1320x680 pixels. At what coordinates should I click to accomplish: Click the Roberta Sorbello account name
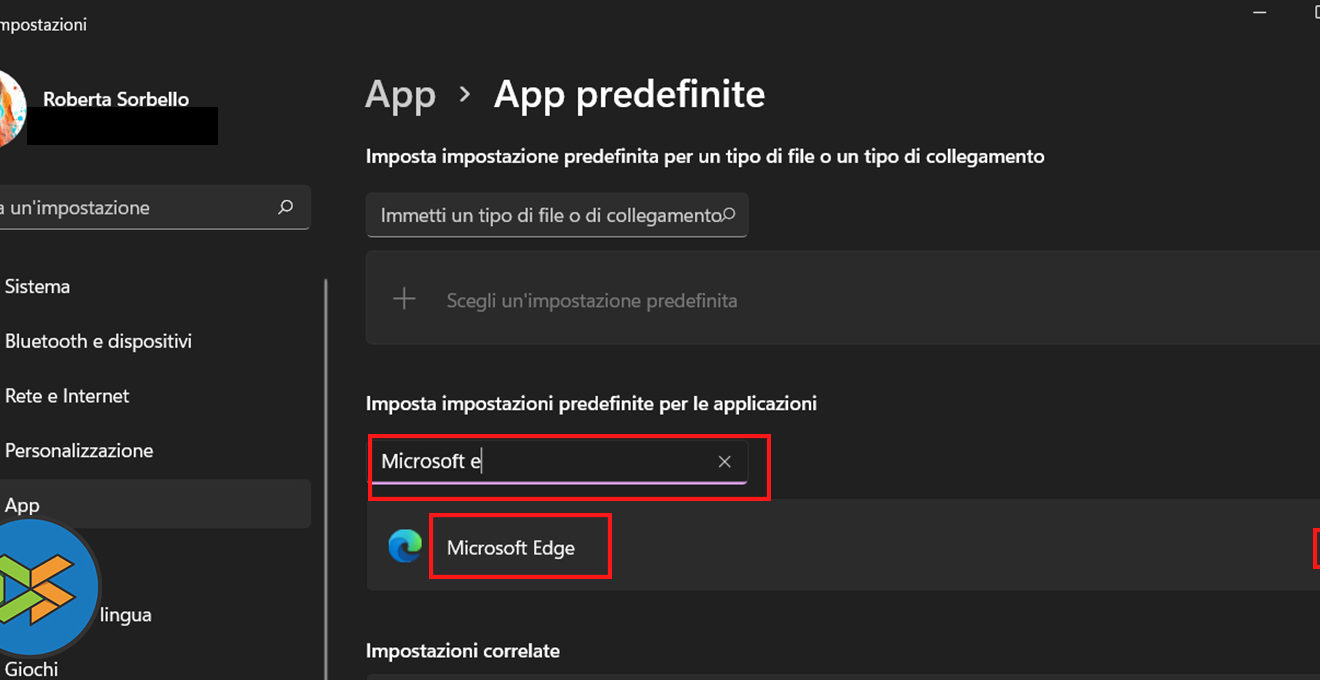[116, 99]
